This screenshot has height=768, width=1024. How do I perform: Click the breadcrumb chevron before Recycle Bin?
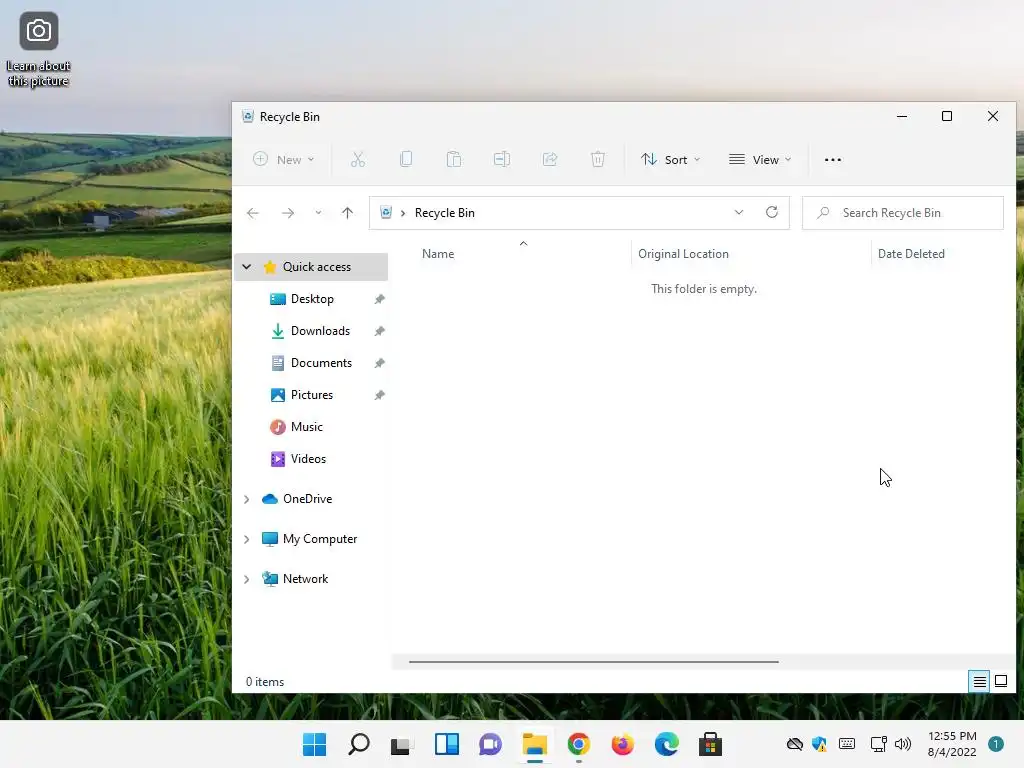[403, 213]
